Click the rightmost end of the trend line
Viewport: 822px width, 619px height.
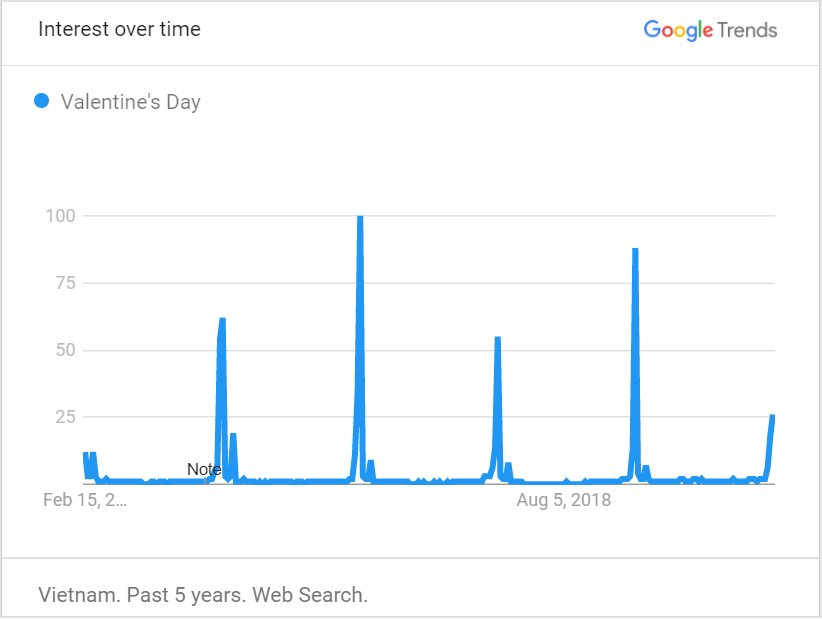pos(773,417)
